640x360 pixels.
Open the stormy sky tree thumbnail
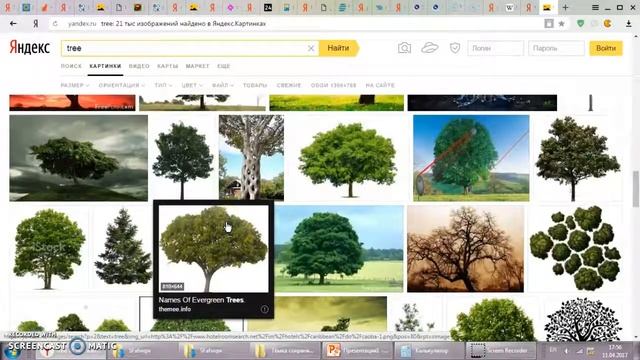(x=78, y=158)
